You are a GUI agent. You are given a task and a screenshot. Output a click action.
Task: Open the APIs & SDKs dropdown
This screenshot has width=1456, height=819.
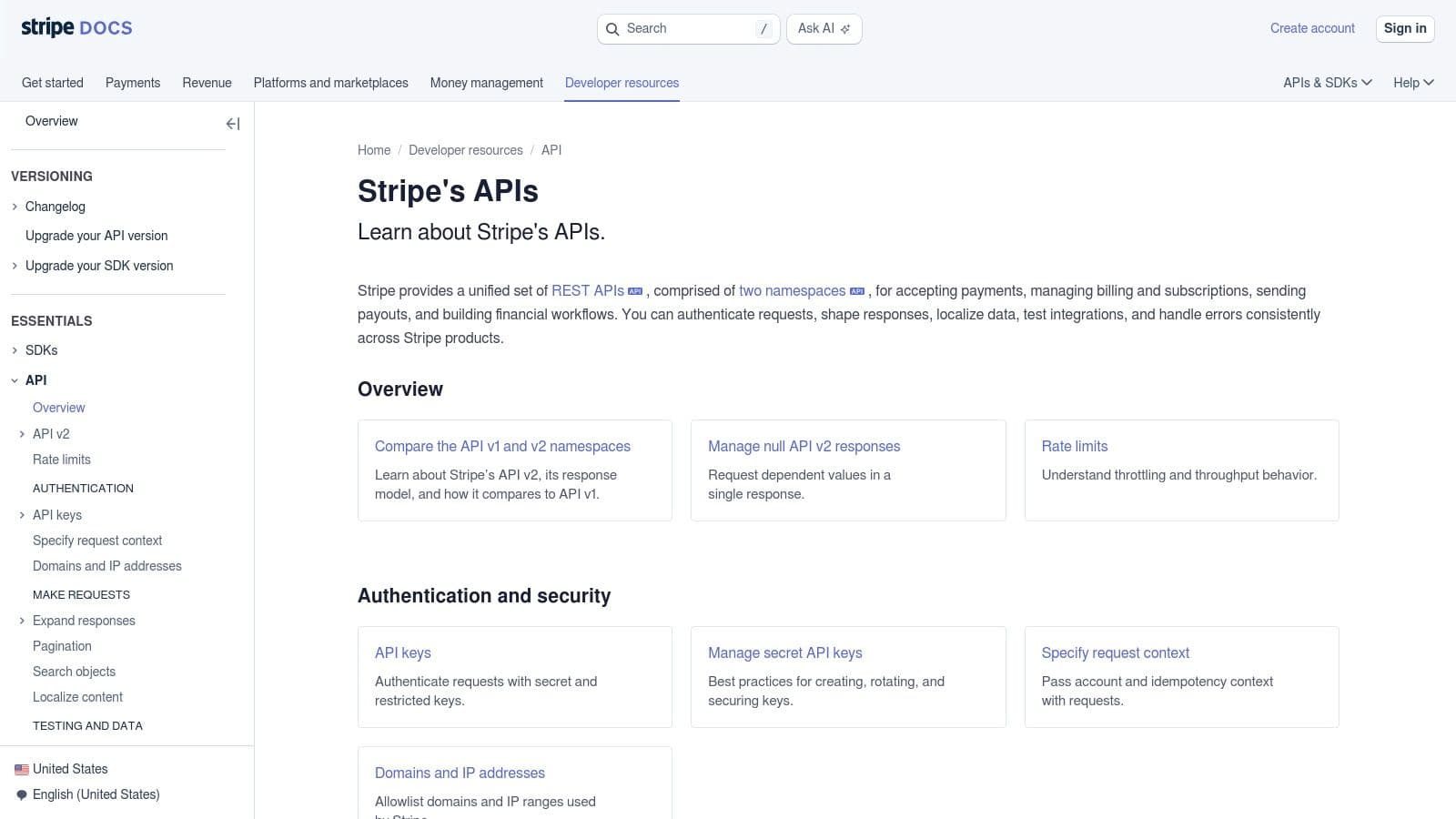click(1328, 83)
